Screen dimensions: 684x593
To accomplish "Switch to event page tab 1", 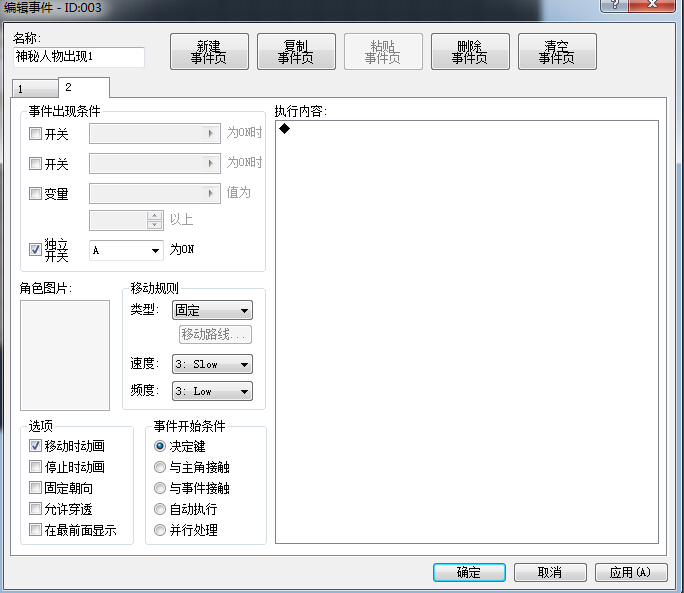I will tap(35, 89).
